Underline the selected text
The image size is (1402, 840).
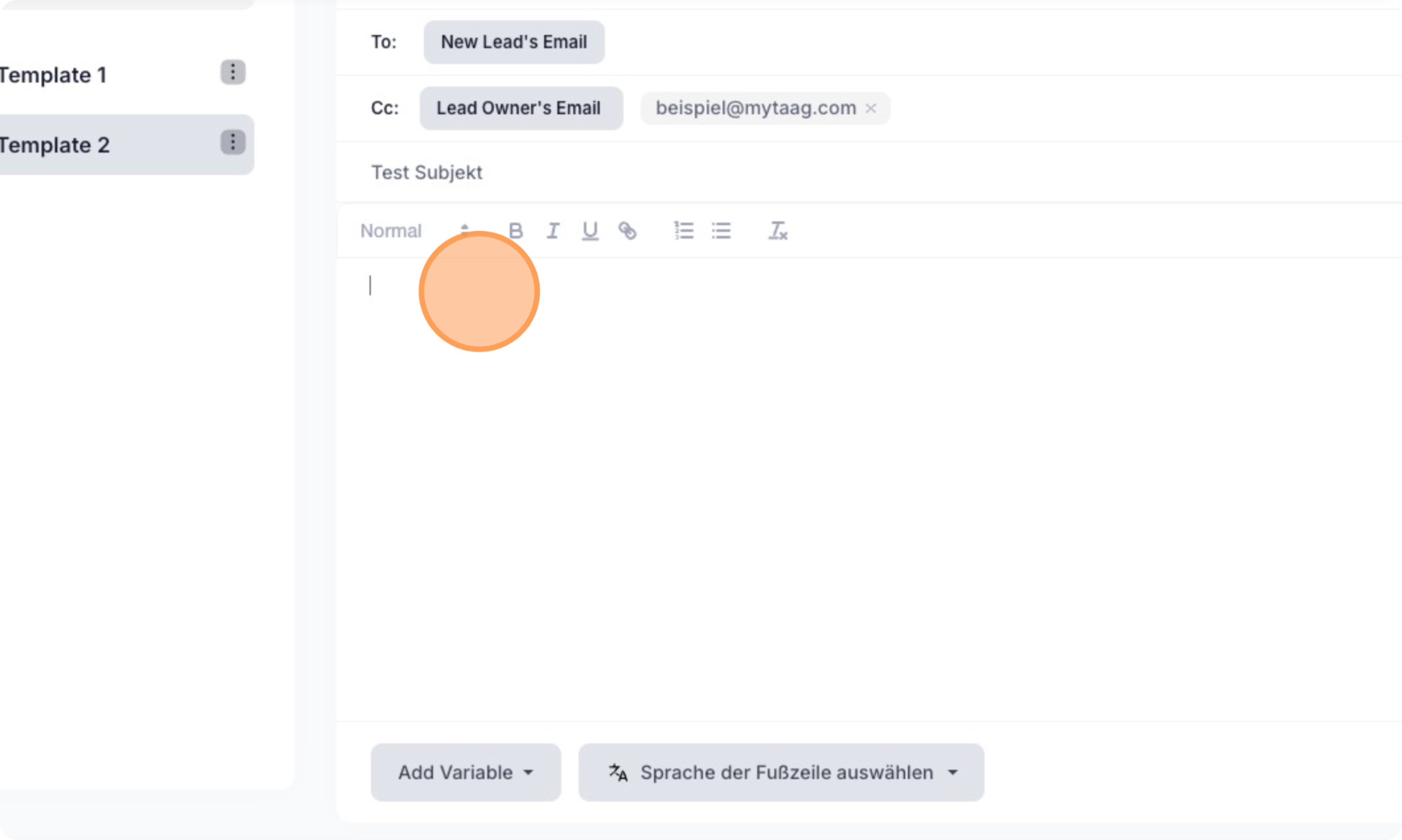coord(590,230)
